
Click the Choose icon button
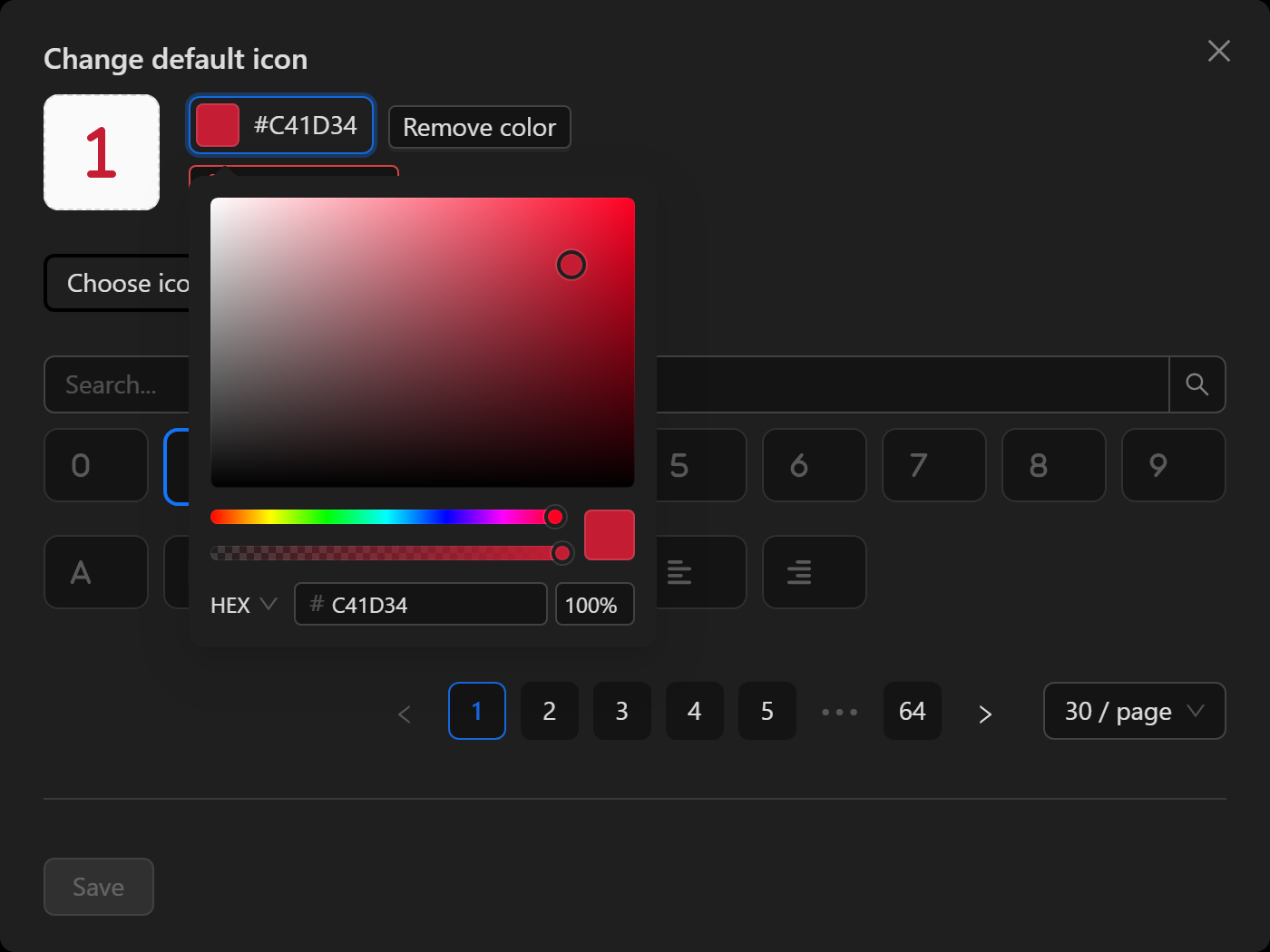click(117, 283)
